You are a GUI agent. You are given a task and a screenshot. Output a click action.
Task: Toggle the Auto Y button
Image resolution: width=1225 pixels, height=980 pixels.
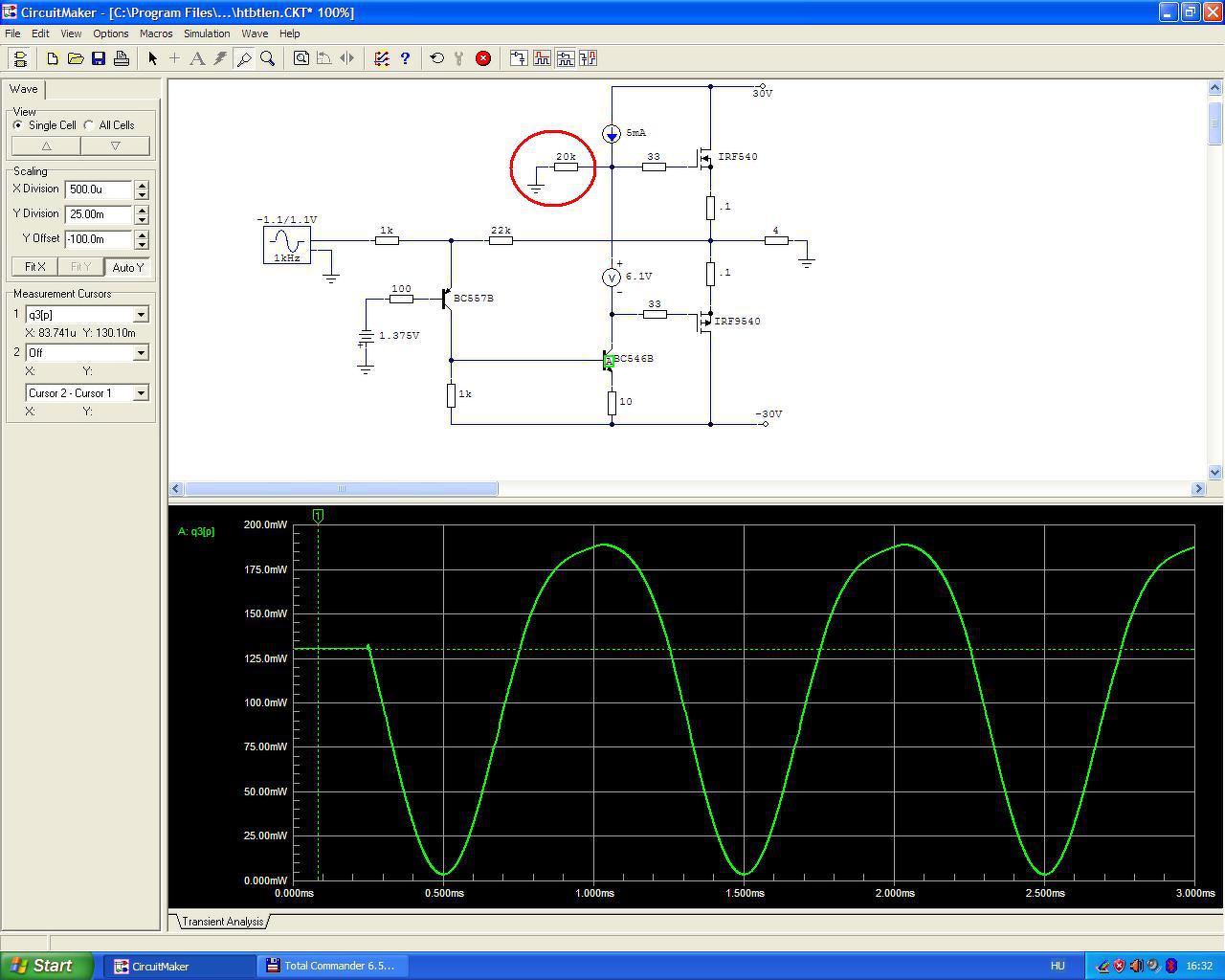(x=127, y=267)
